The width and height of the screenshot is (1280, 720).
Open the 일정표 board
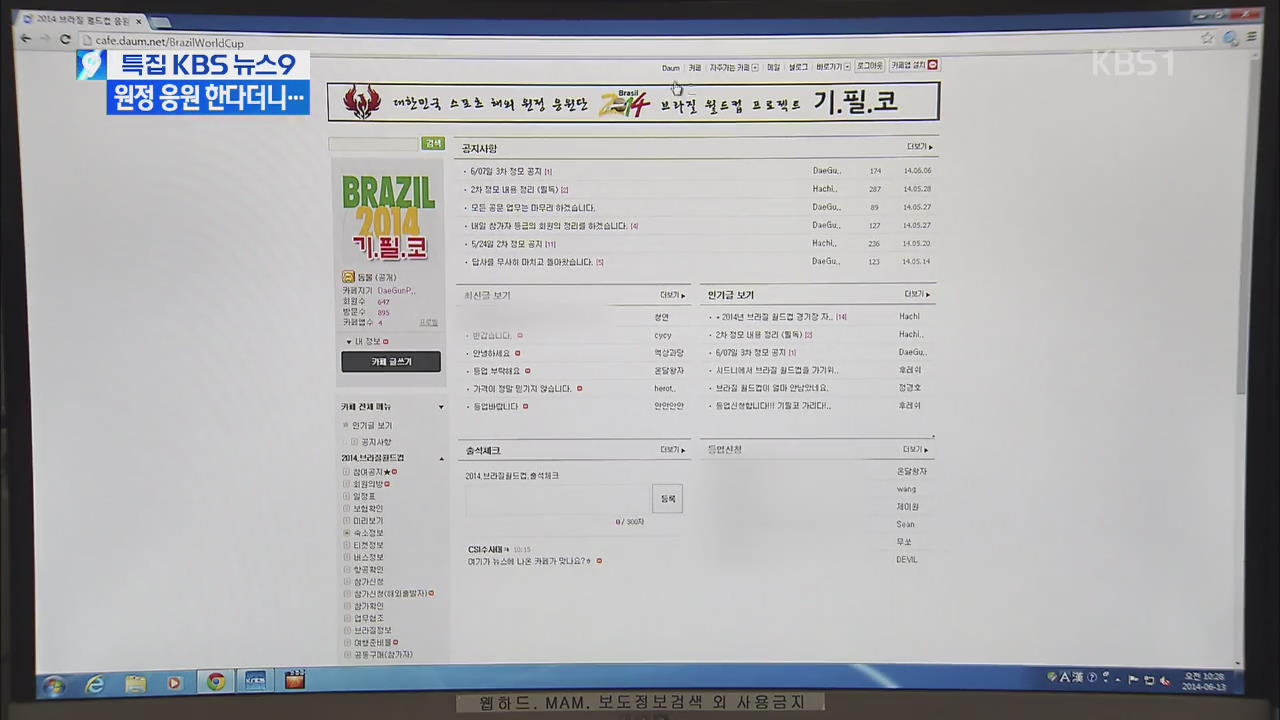point(364,496)
